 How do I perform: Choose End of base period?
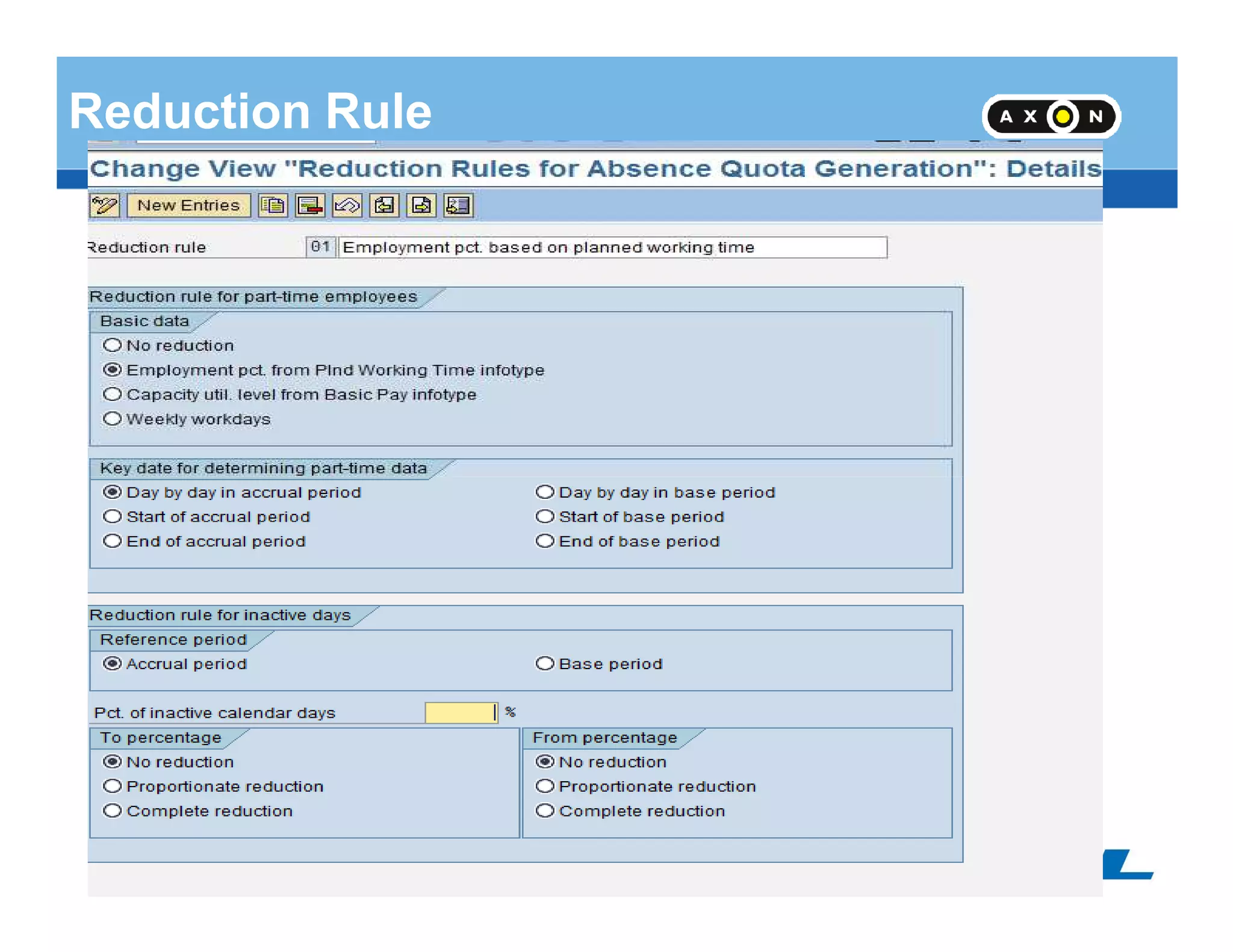point(544,541)
